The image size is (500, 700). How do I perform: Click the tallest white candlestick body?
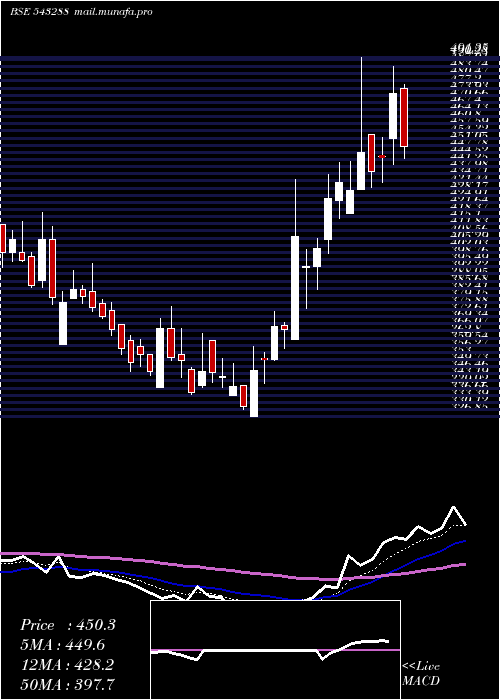(295, 288)
